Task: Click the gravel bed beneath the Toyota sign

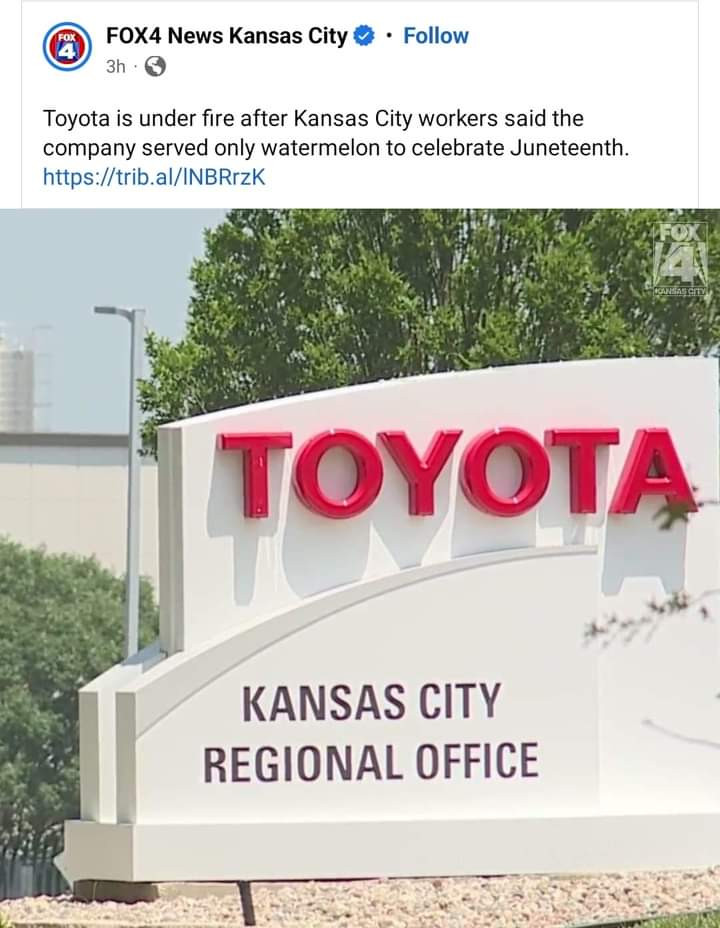Action: 360,903
